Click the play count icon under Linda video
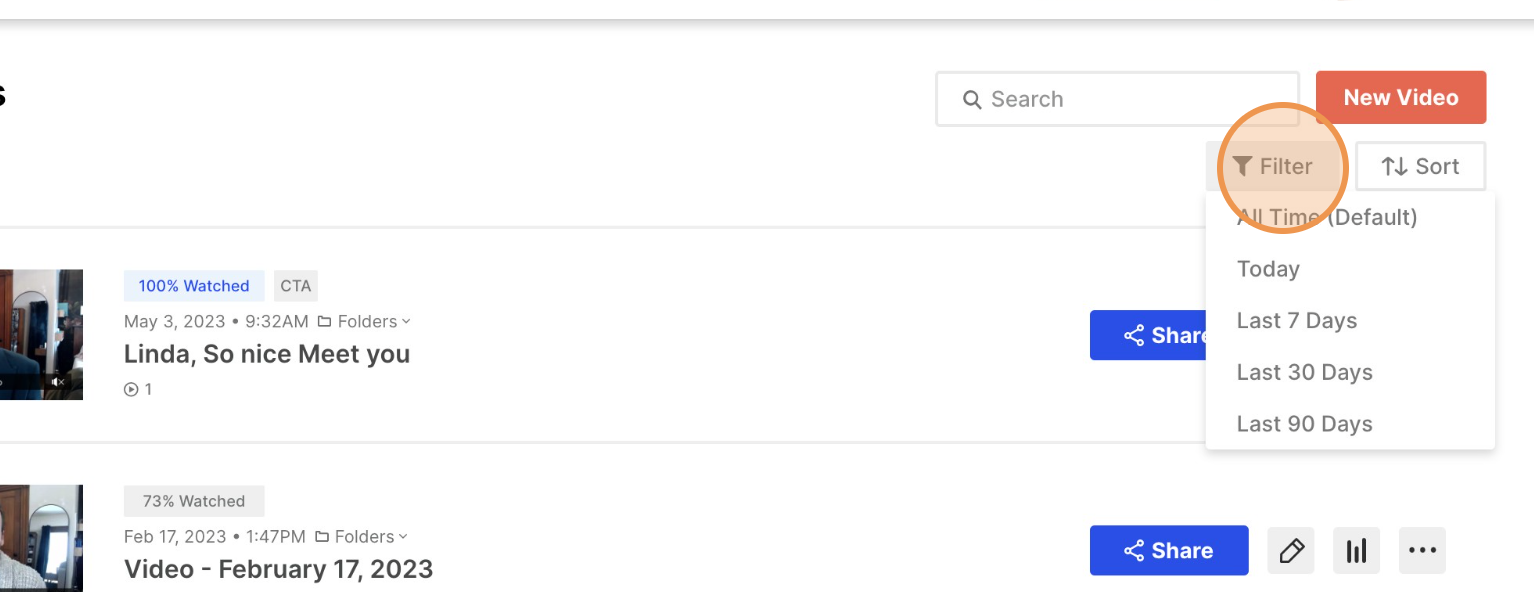 pos(131,390)
